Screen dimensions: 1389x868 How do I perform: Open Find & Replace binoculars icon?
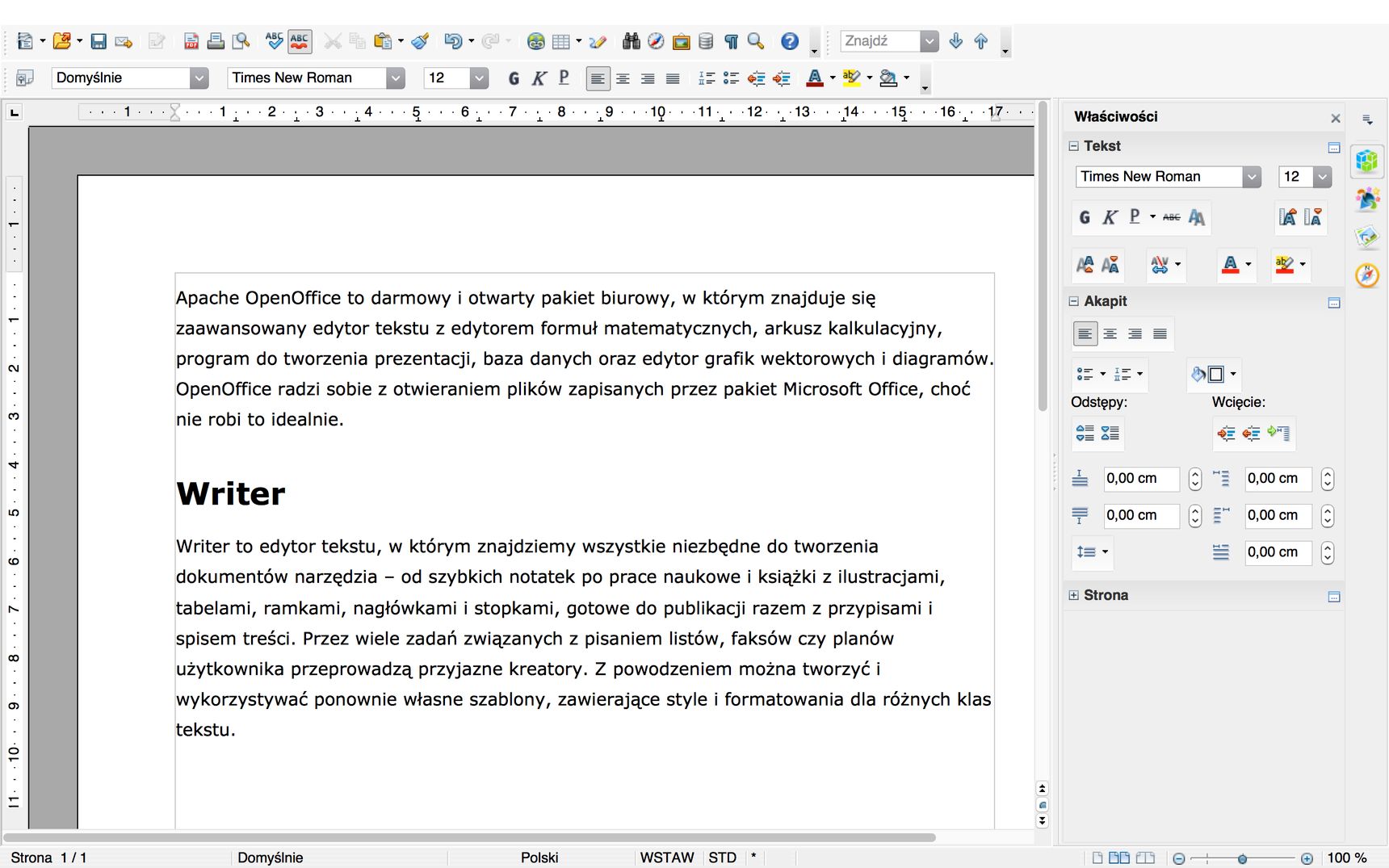tap(632, 41)
